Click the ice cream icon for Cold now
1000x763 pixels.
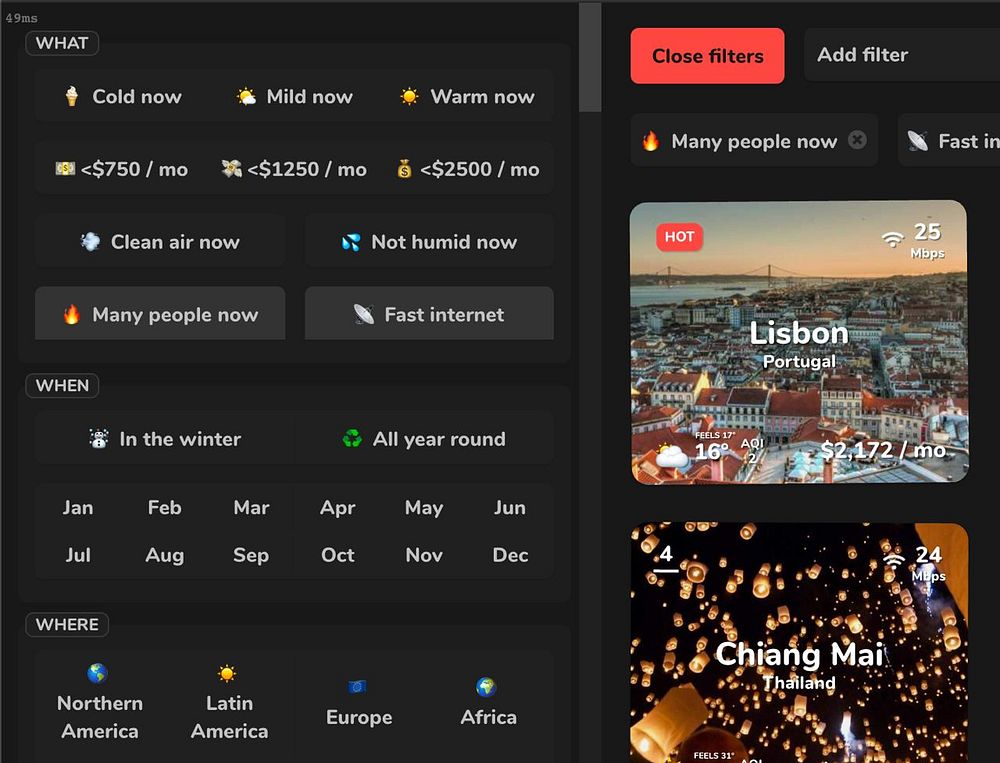click(x=71, y=96)
